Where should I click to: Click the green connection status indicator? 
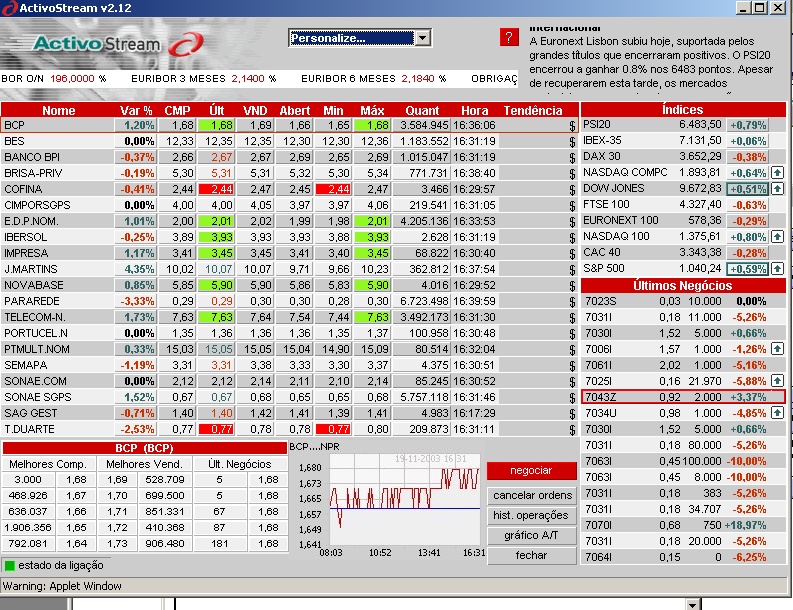click(10, 565)
